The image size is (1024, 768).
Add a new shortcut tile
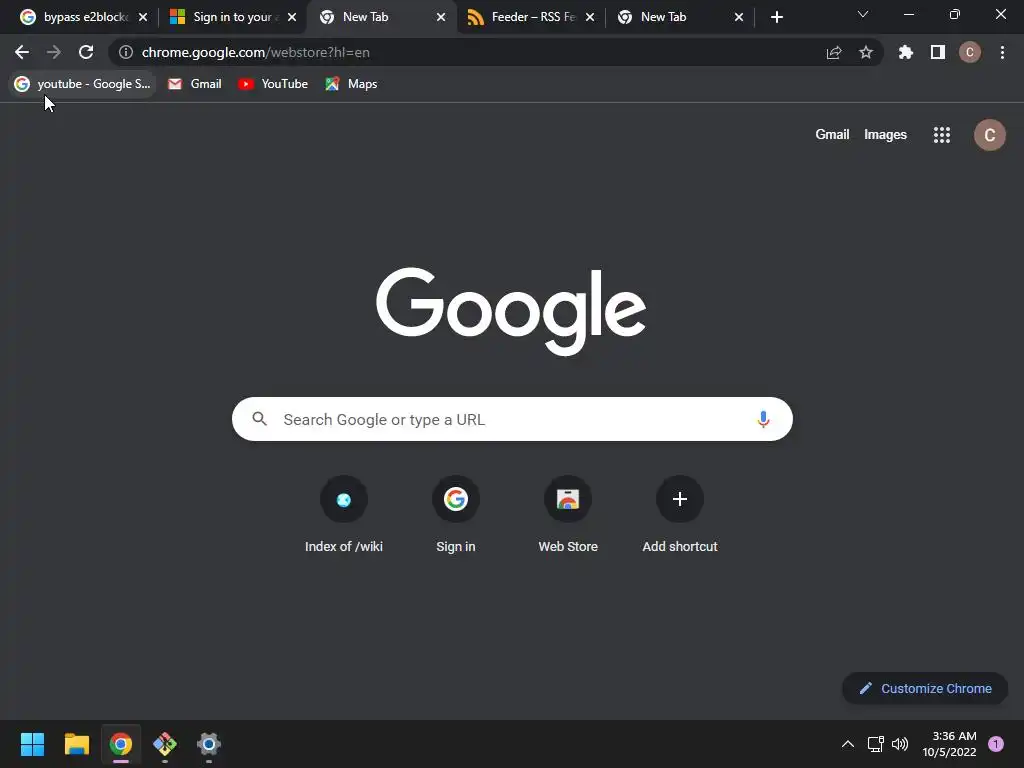point(680,515)
